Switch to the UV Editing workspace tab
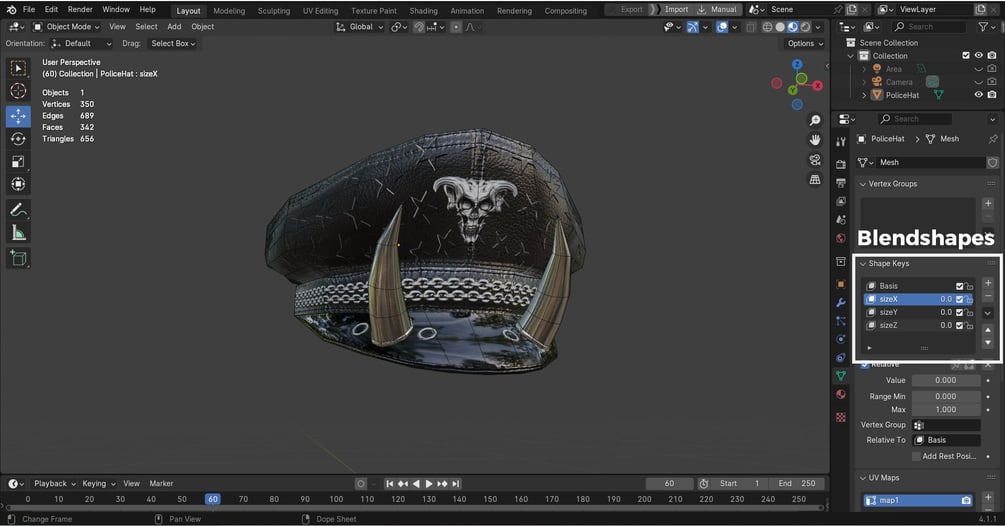Screen dimensions: 1005x526 [x=320, y=11]
